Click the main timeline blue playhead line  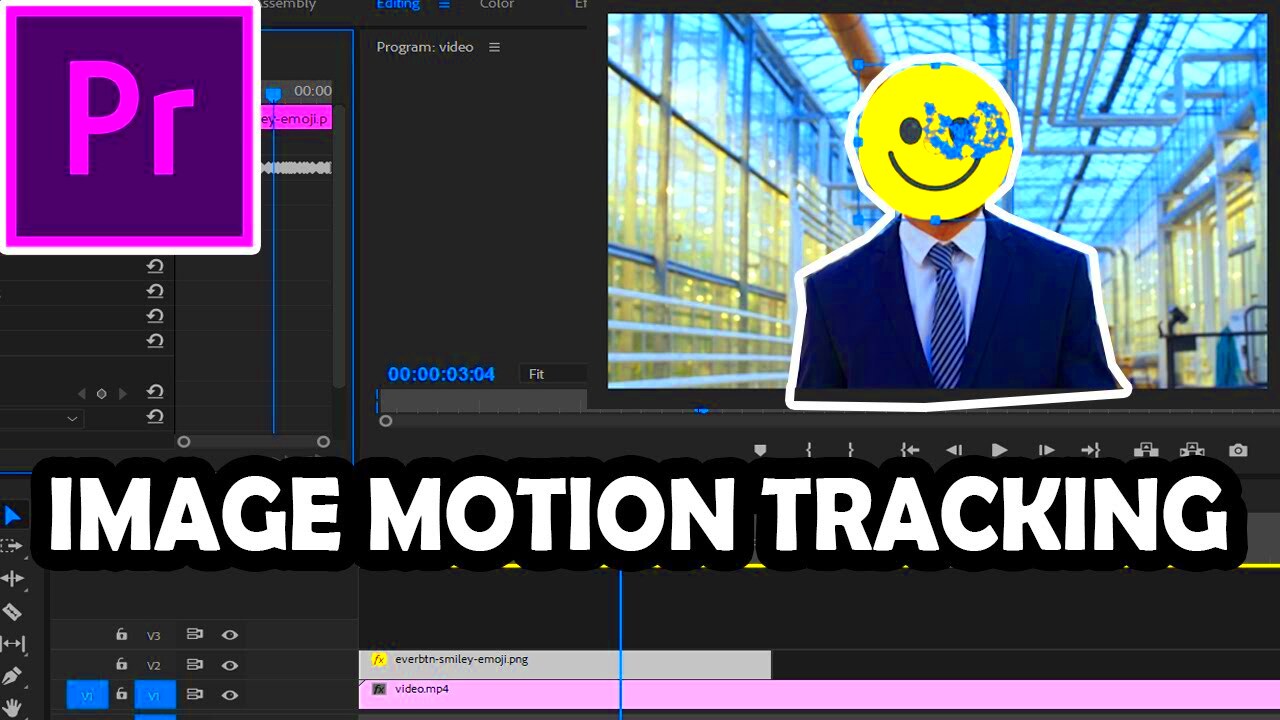click(620, 640)
